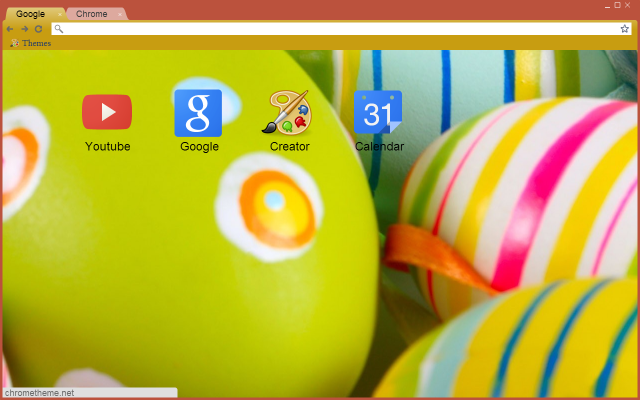The height and width of the screenshot is (400, 640).
Task: Bookmark this page with the star icon
Action: [624, 29]
